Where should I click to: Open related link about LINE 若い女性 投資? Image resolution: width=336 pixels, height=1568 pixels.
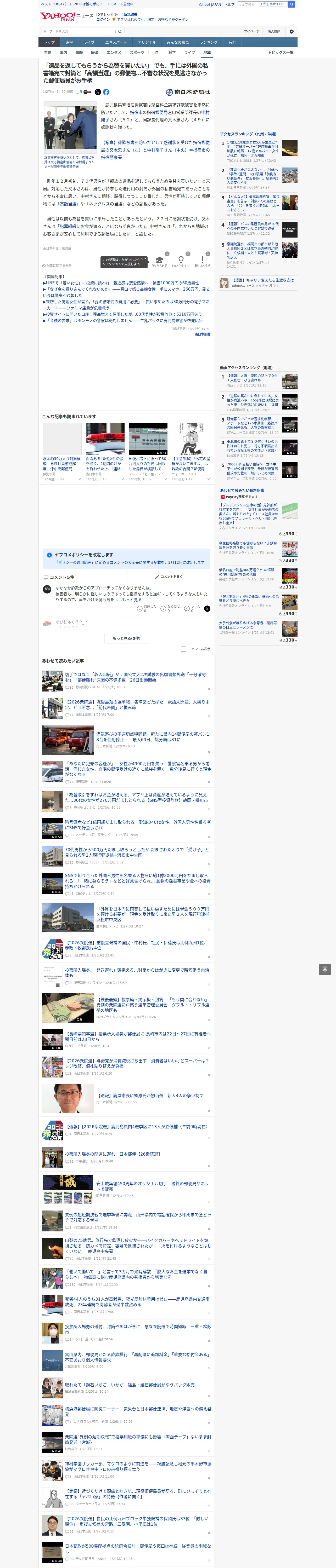coord(121,283)
